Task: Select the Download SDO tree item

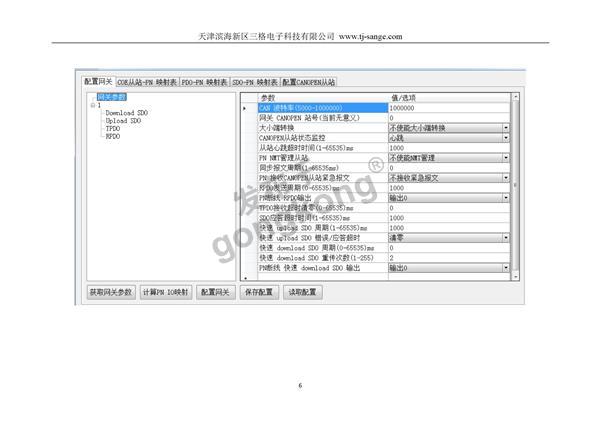Action: [x=127, y=113]
